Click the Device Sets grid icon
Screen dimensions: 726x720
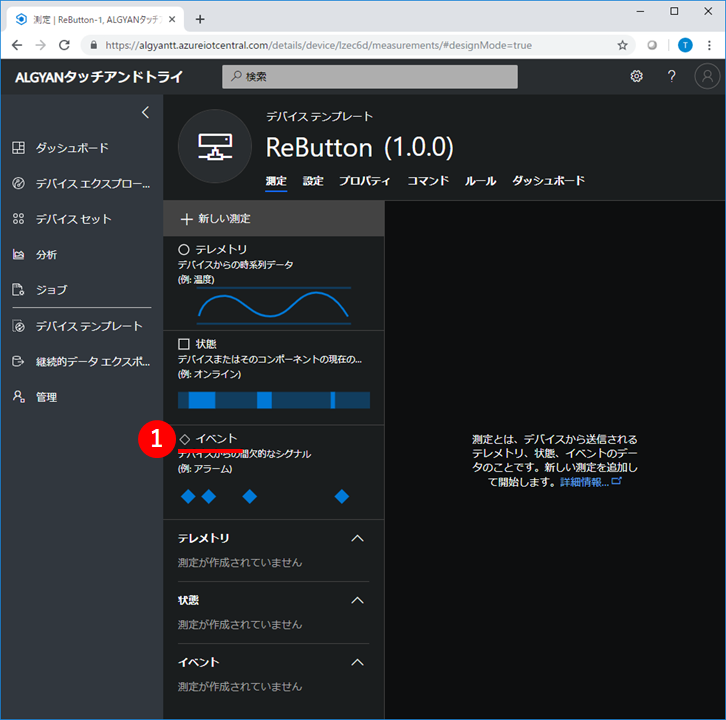(19, 219)
